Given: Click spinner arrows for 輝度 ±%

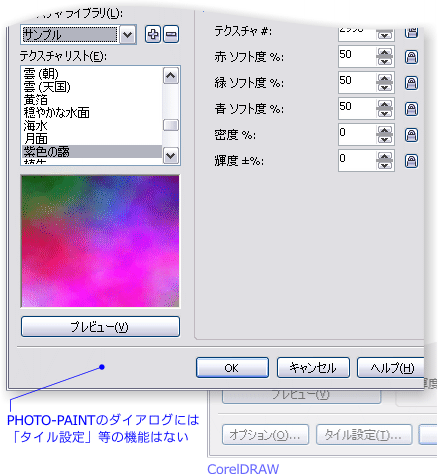Looking at the screenshot, I should tap(385, 161).
